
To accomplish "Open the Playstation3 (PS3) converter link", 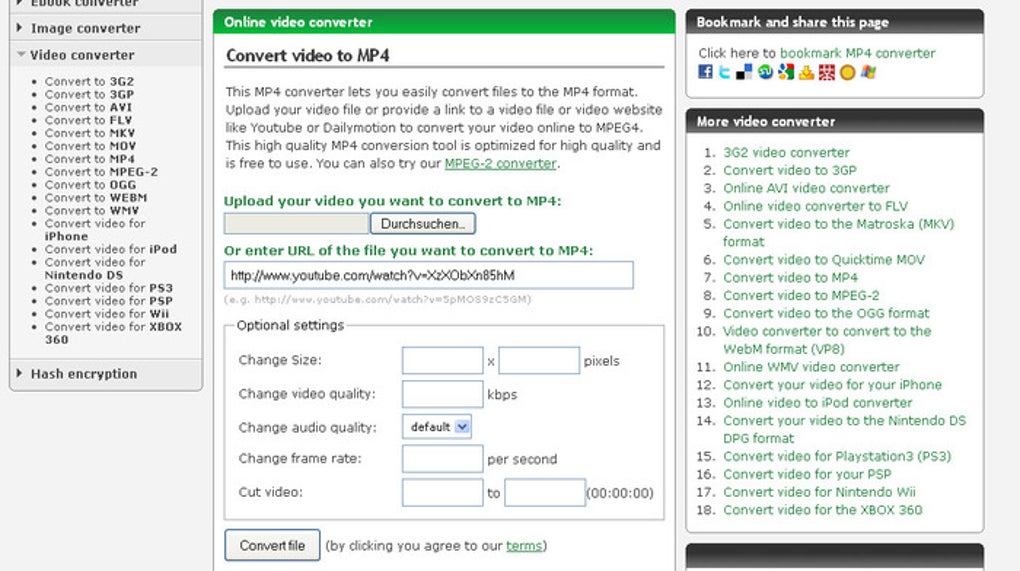I will [837, 456].
